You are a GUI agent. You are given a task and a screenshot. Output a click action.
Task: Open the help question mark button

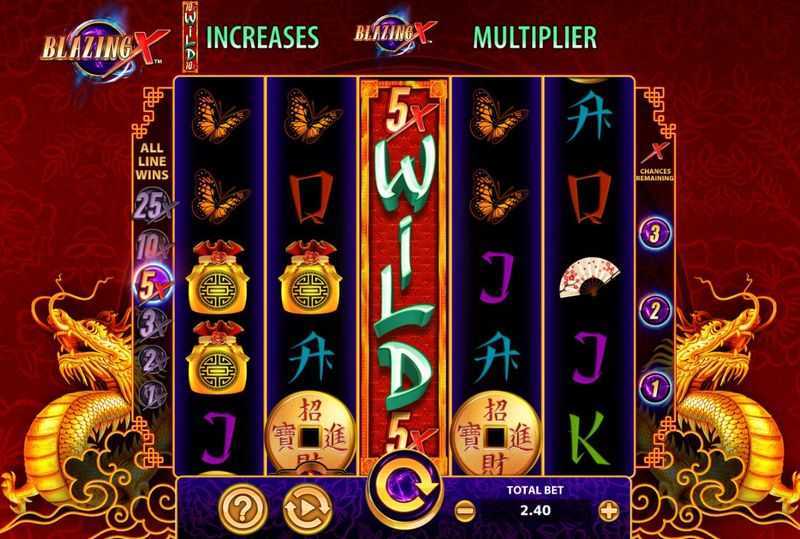point(243,508)
